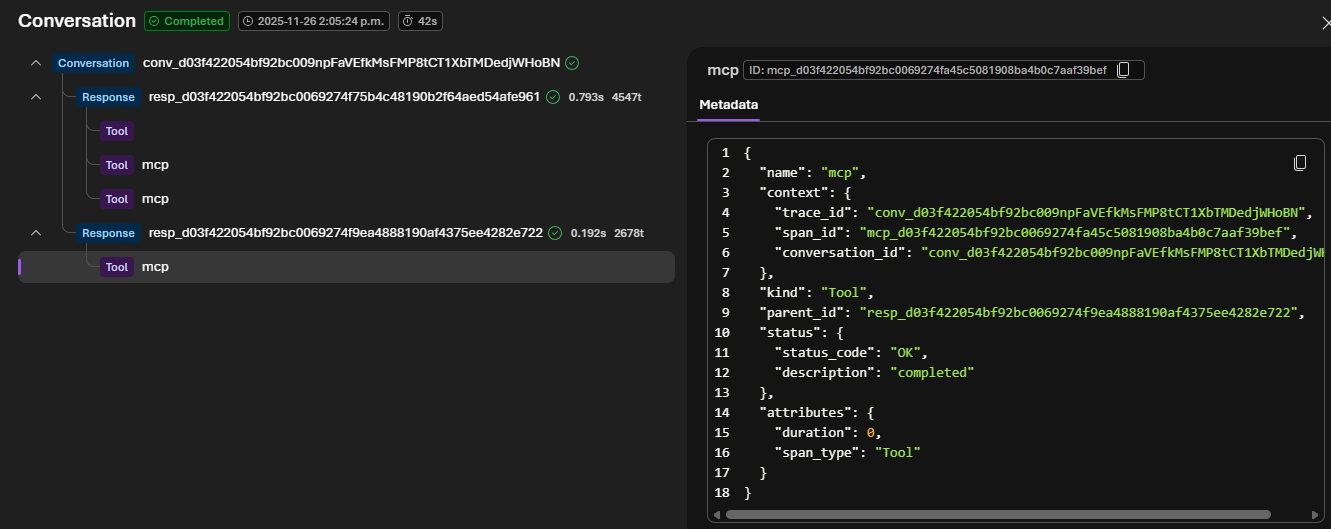Image resolution: width=1331 pixels, height=529 pixels.
Task: Select the second mcp Tool row under first Response
Action: pyautogui.click(x=346, y=199)
